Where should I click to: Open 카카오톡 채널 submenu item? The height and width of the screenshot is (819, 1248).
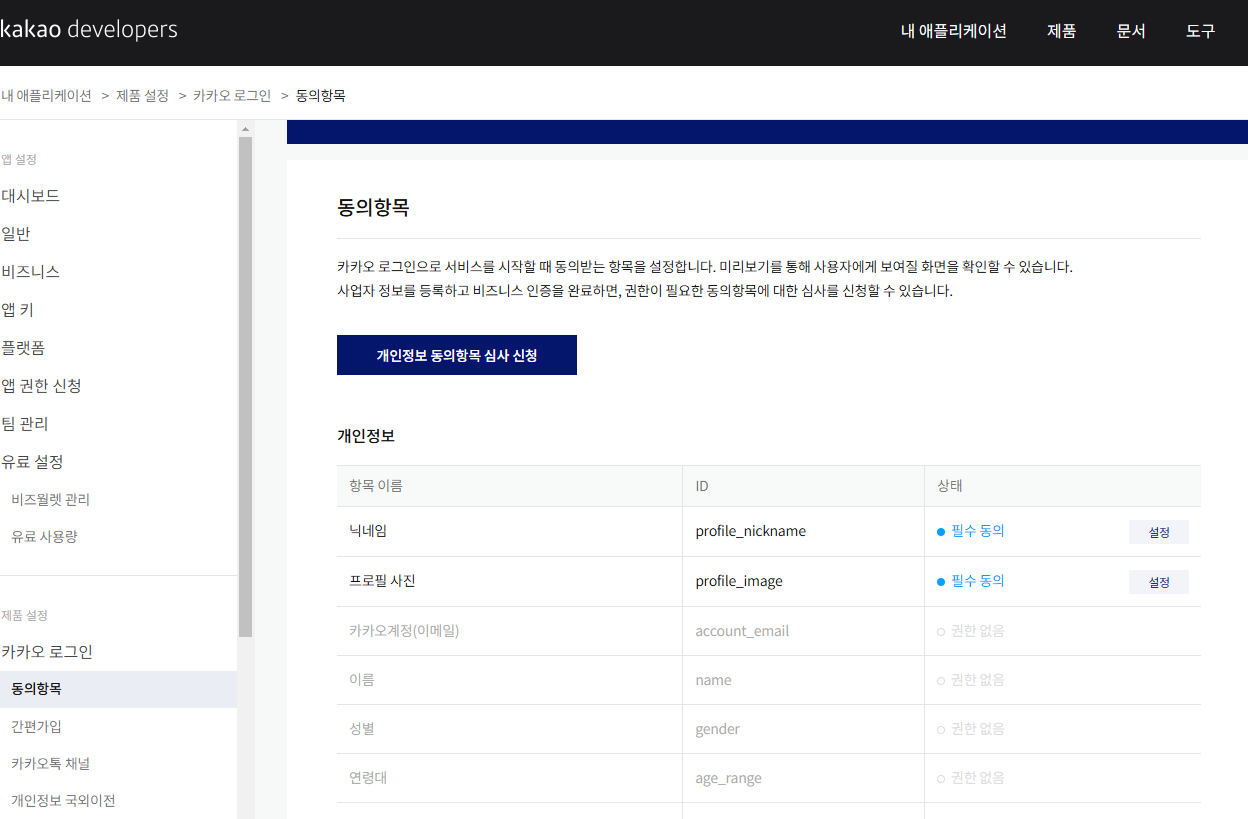[51, 763]
